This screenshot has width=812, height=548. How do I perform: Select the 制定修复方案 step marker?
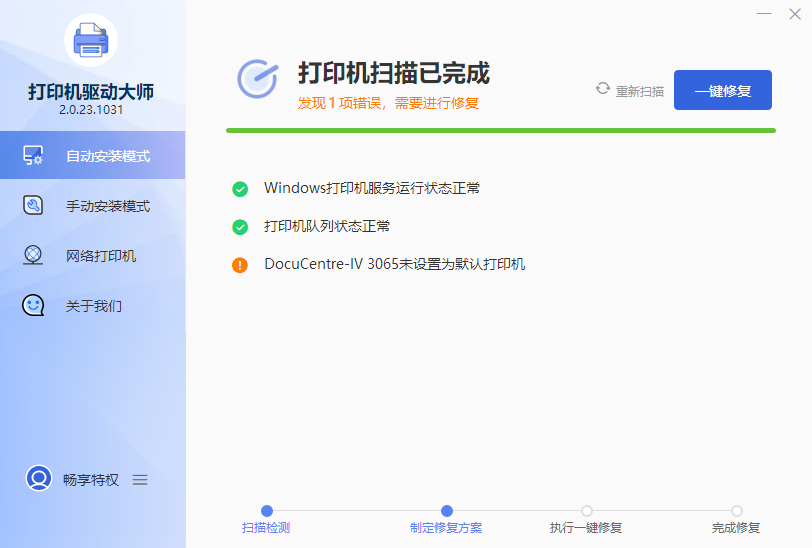pos(446,511)
